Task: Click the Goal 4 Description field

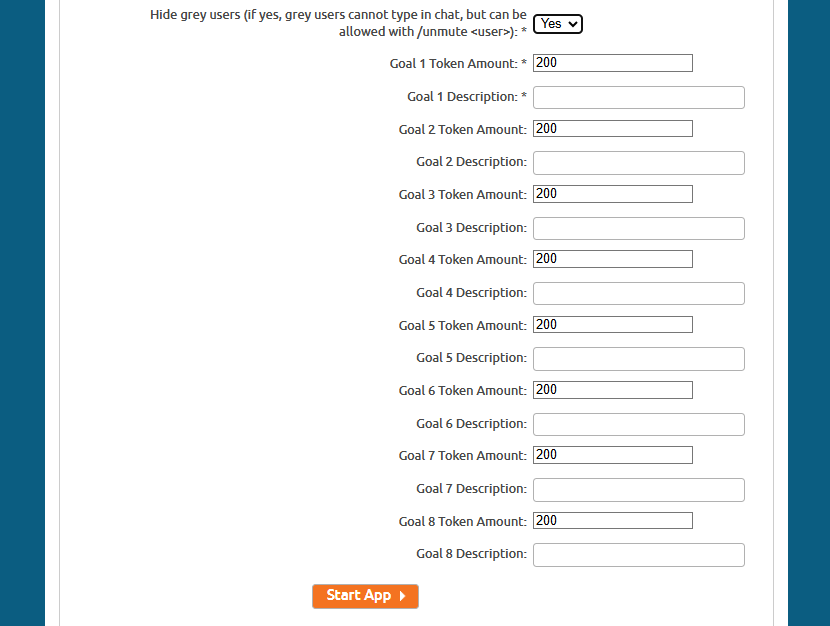Action: tap(638, 293)
